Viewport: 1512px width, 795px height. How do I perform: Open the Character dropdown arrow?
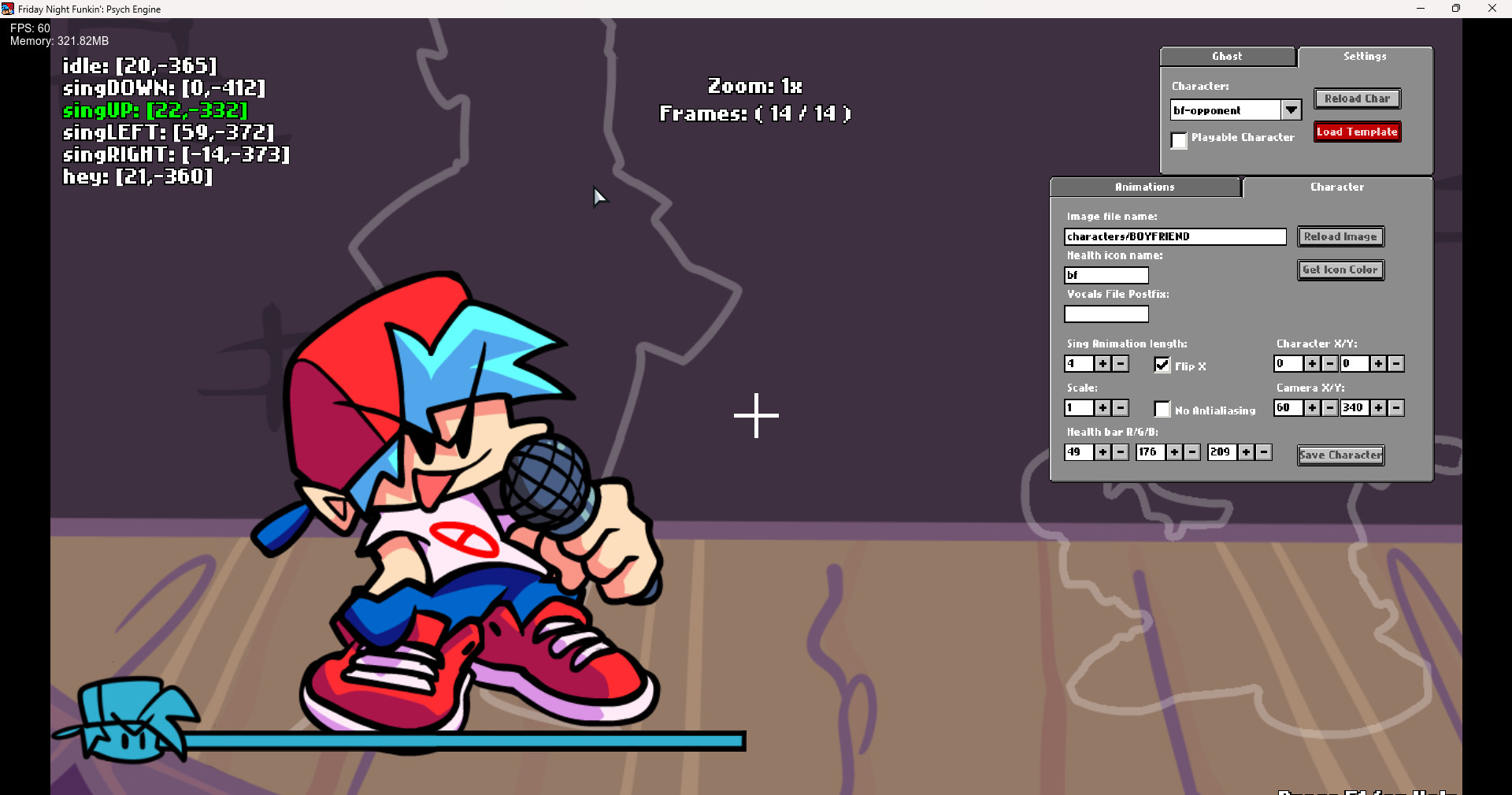point(1291,110)
